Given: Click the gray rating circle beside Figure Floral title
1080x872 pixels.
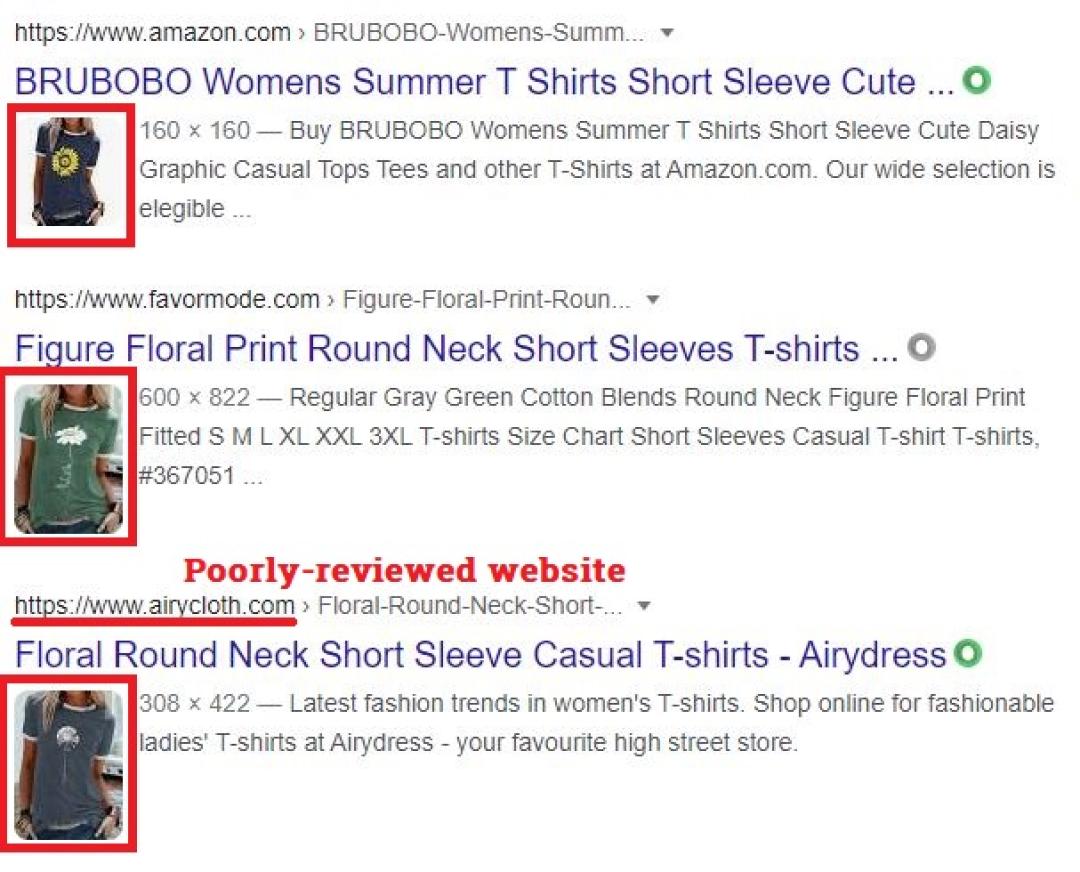Looking at the screenshot, I should 922,347.
